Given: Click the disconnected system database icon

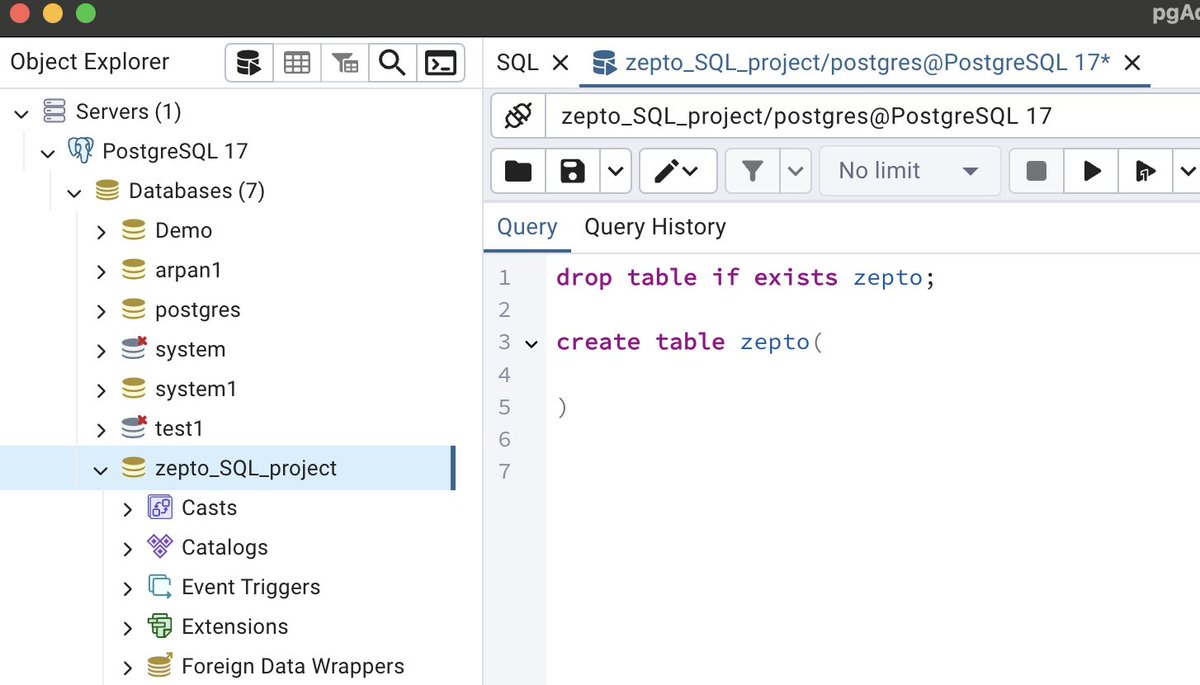Looking at the screenshot, I should tap(134, 349).
